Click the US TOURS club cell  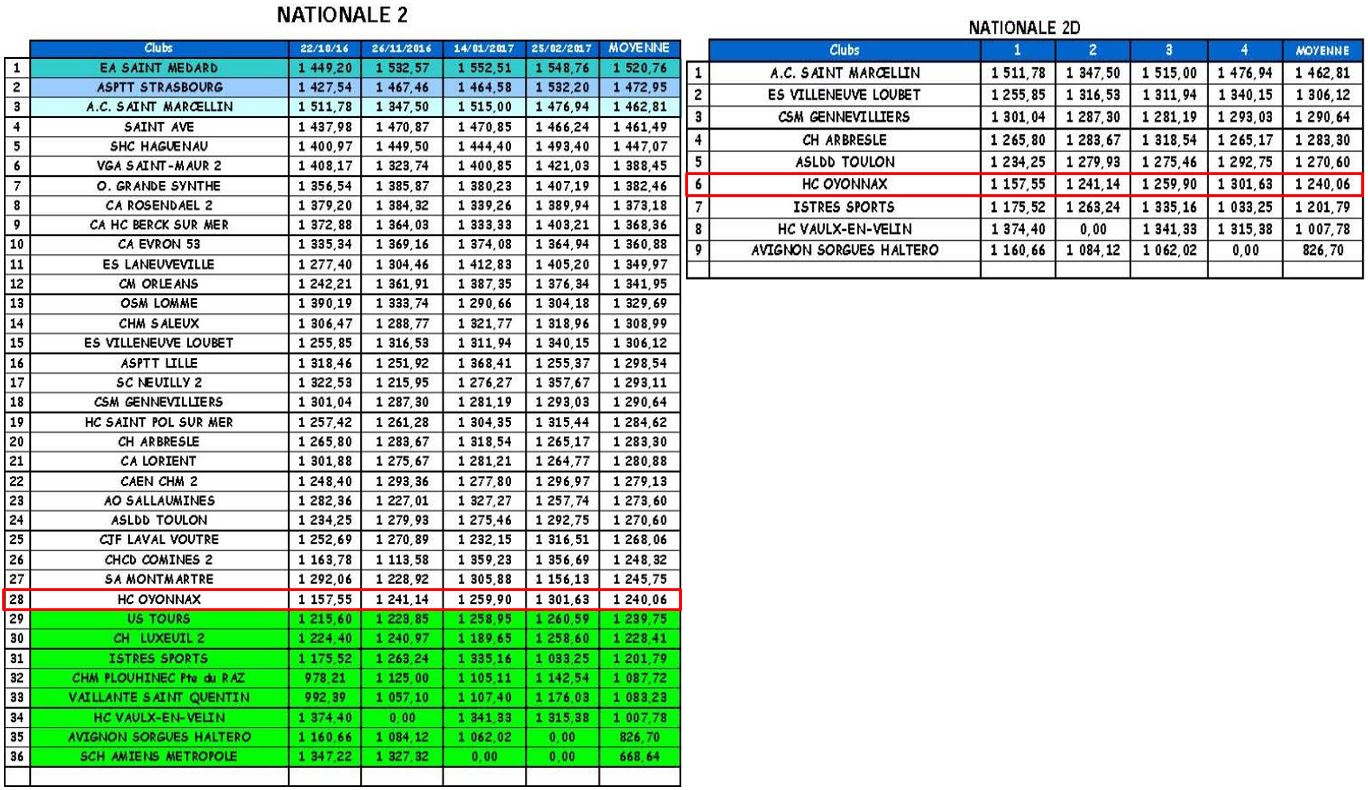pyautogui.click(x=159, y=619)
